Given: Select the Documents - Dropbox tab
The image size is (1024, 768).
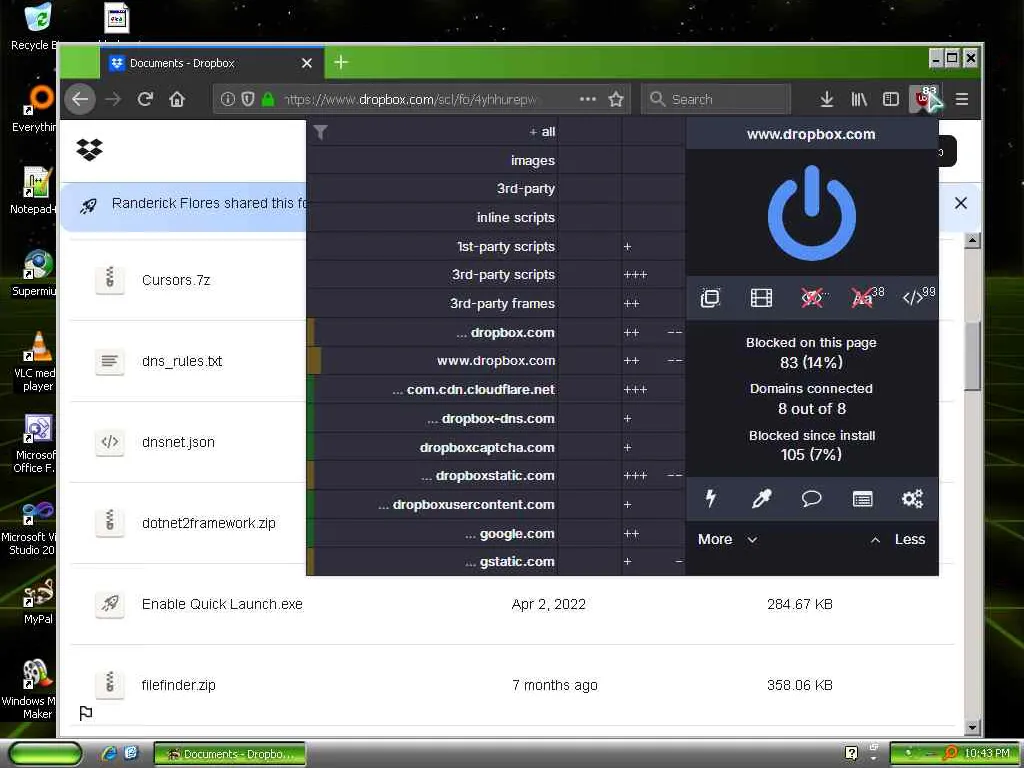Looking at the screenshot, I should (x=212, y=63).
